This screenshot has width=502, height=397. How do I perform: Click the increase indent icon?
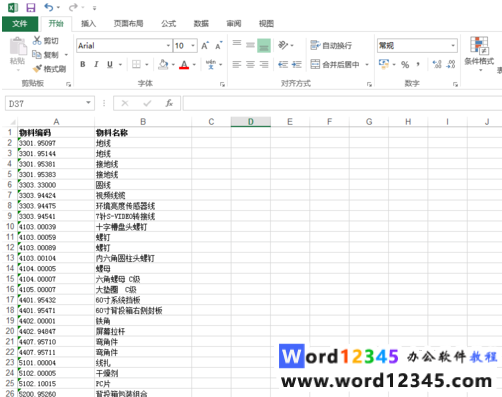pos(296,64)
